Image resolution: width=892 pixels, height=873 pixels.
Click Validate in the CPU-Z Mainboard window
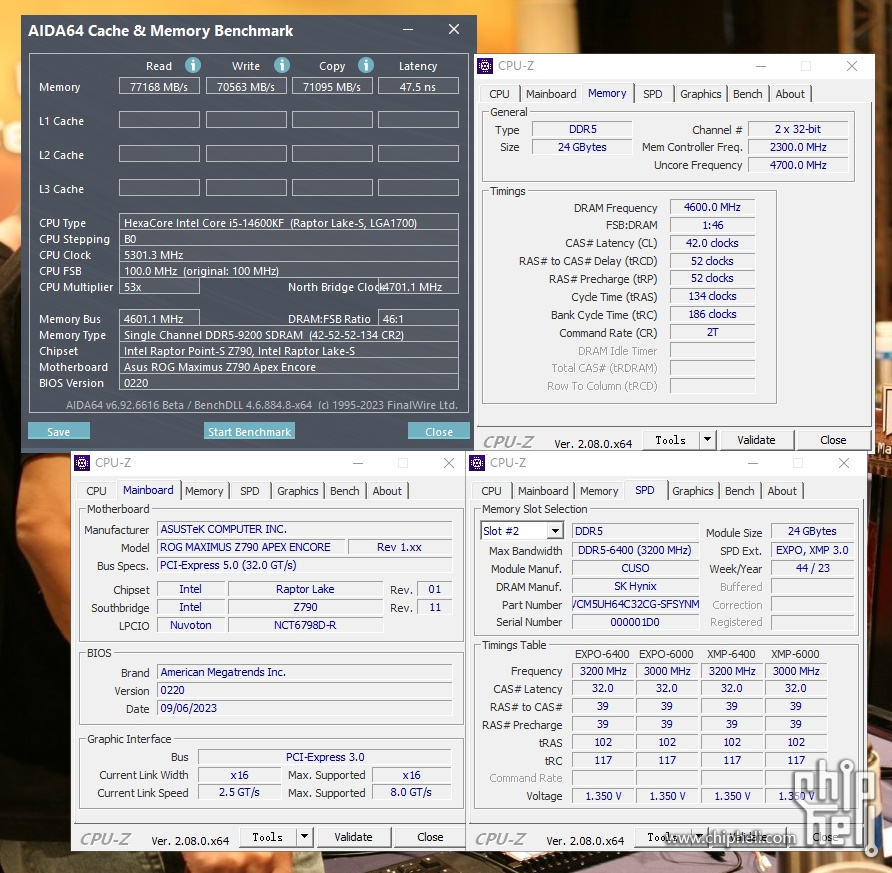(x=353, y=837)
